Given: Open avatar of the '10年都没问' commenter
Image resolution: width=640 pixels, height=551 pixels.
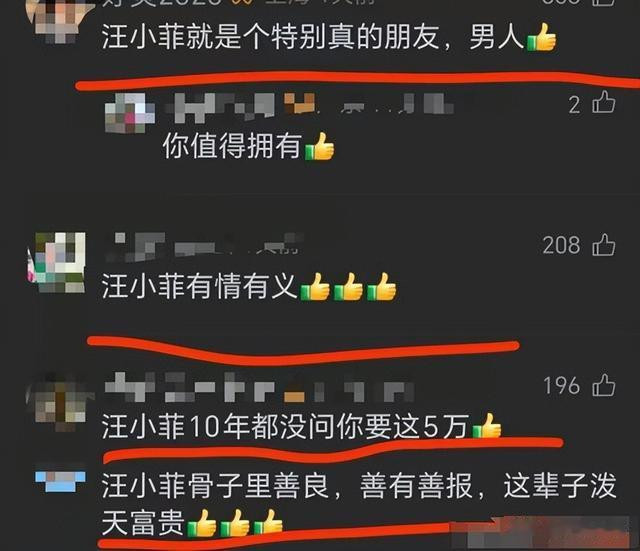Looking at the screenshot, I should click(60, 402).
